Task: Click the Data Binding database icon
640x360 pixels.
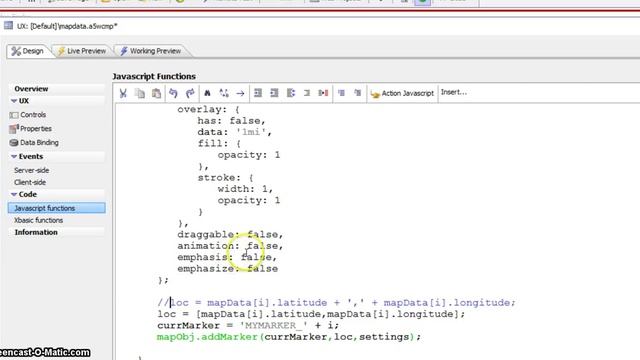Action: click(14, 143)
